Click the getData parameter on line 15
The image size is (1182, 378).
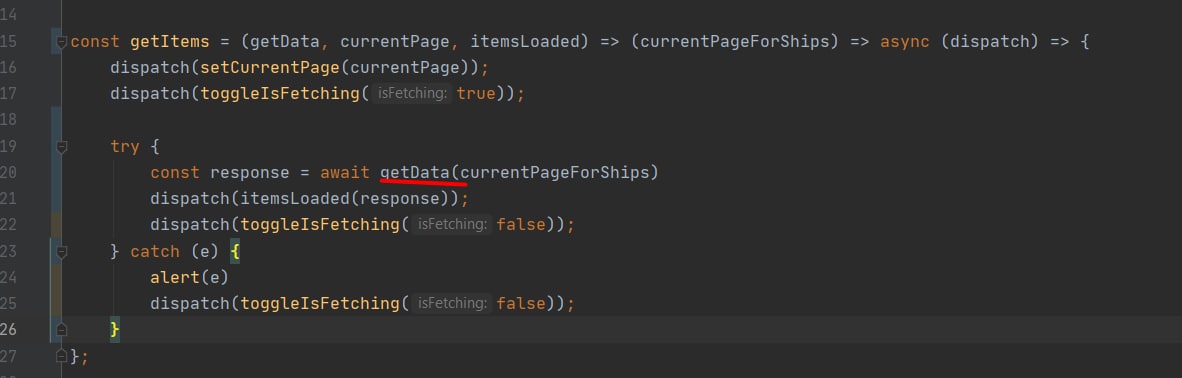[285, 41]
